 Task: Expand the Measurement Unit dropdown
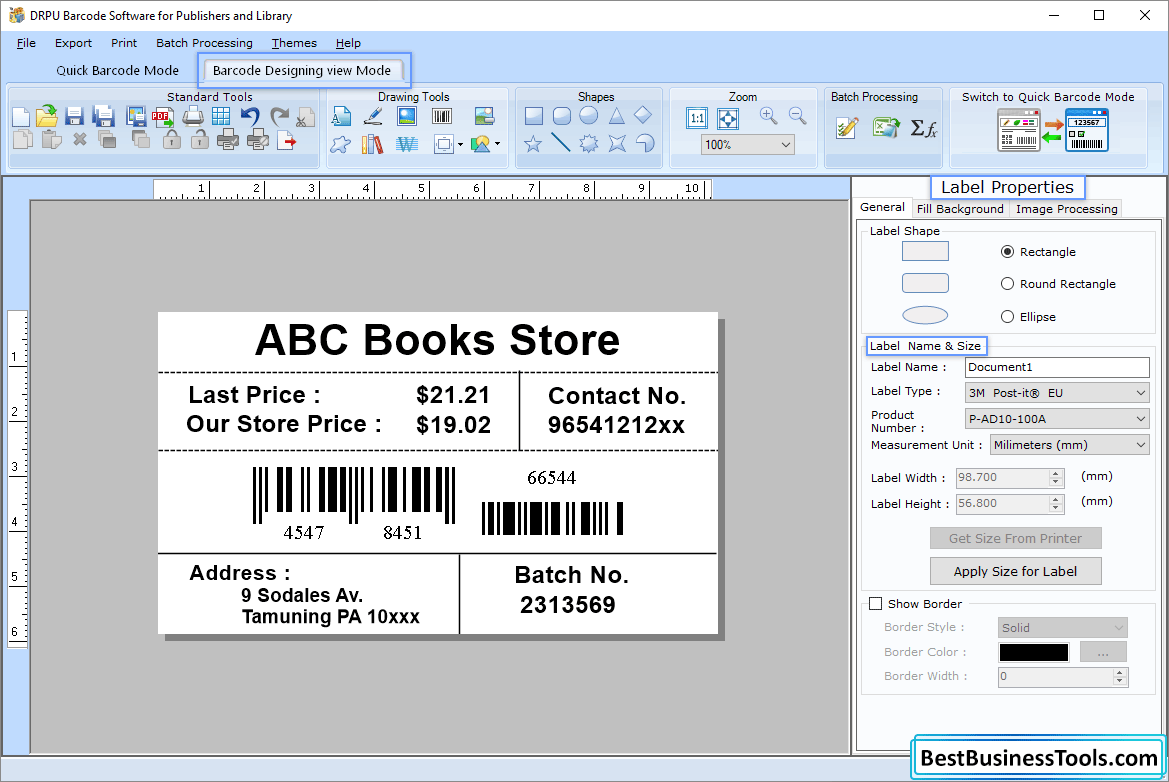(x=1069, y=445)
